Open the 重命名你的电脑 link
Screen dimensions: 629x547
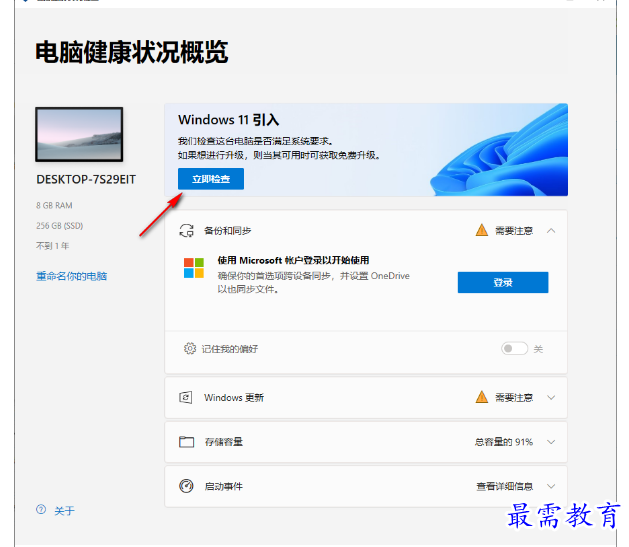pos(71,276)
